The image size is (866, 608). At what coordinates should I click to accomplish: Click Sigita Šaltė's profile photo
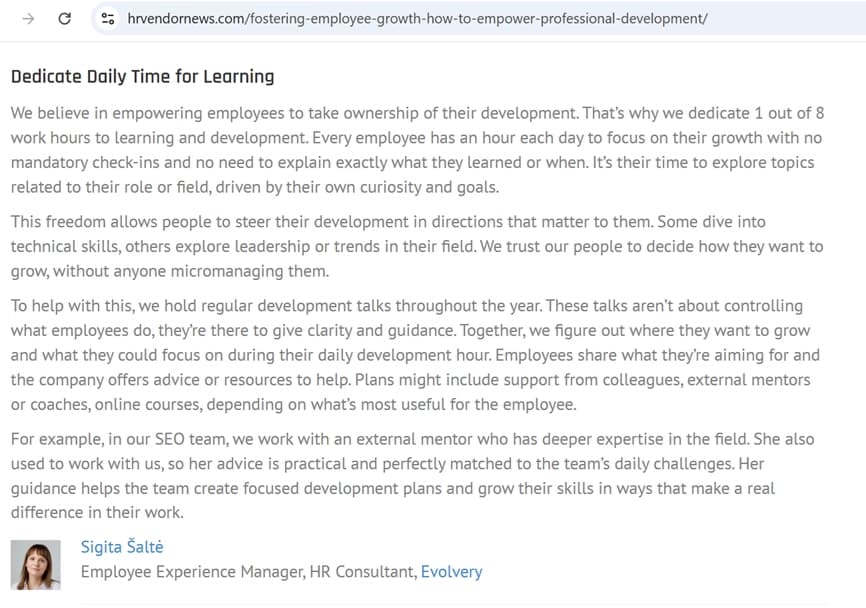click(x=35, y=564)
